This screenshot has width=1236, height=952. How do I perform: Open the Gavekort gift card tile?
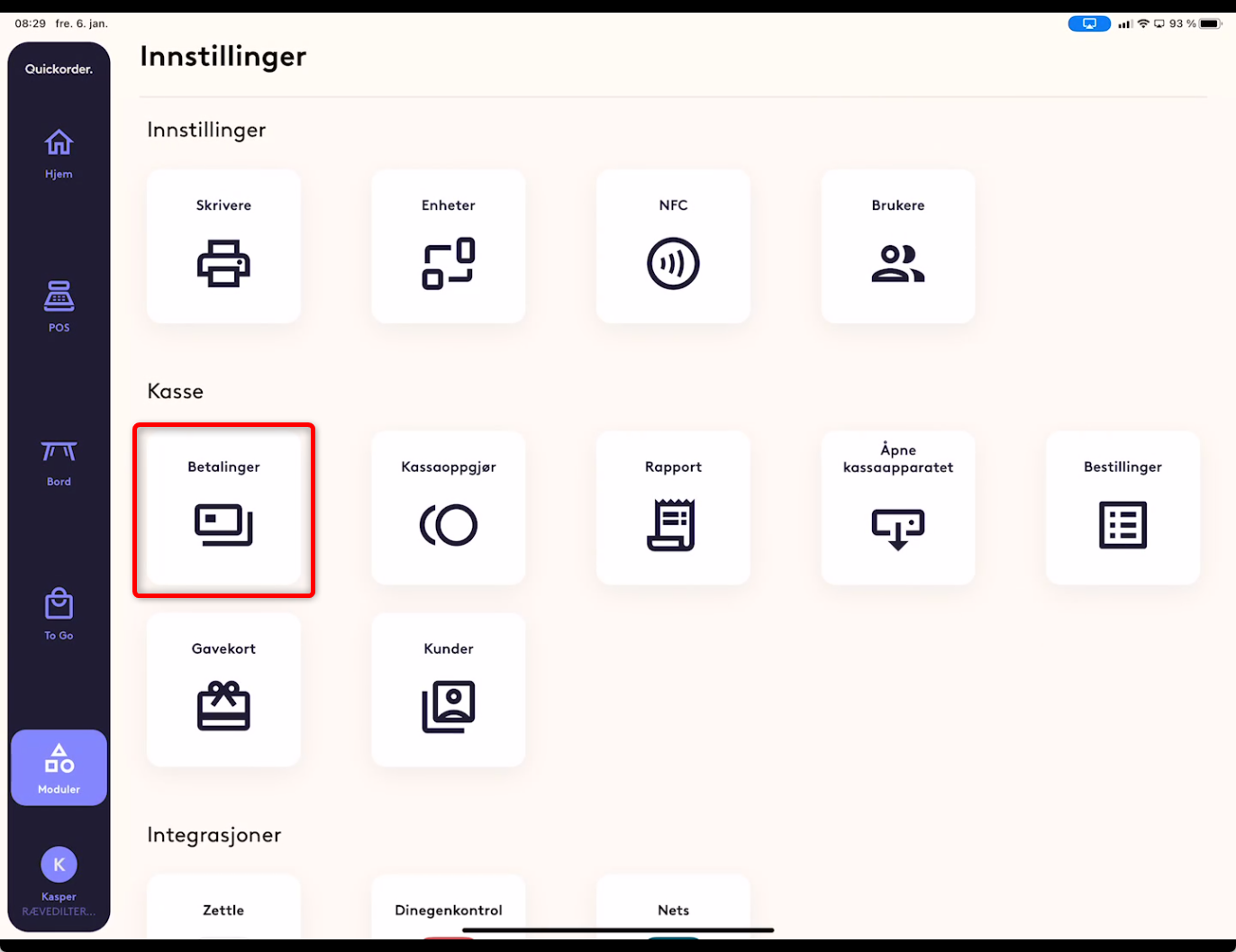click(223, 690)
